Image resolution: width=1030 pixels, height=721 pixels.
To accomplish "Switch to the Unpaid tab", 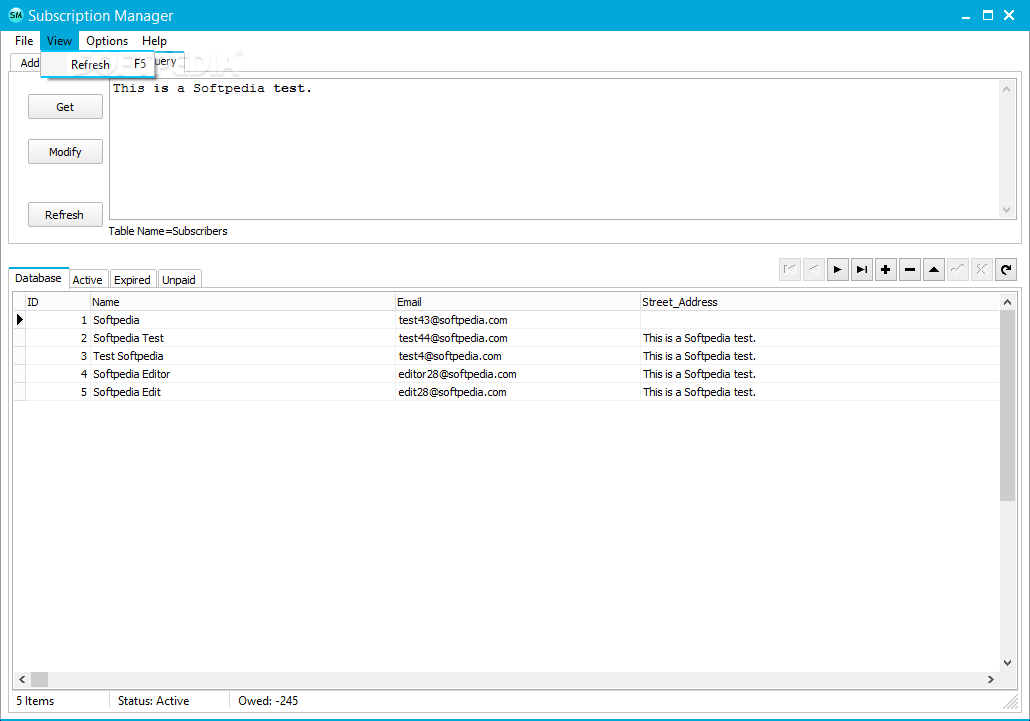I will coord(179,280).
